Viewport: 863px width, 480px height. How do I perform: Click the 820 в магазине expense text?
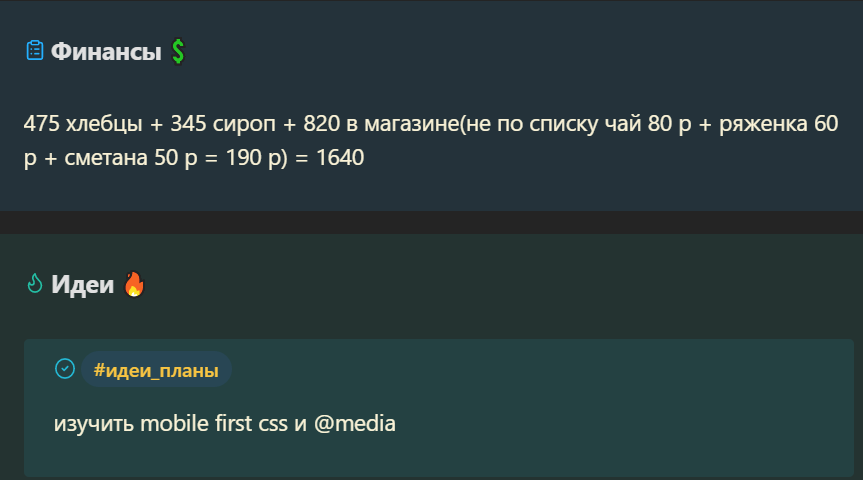[381, 124]
